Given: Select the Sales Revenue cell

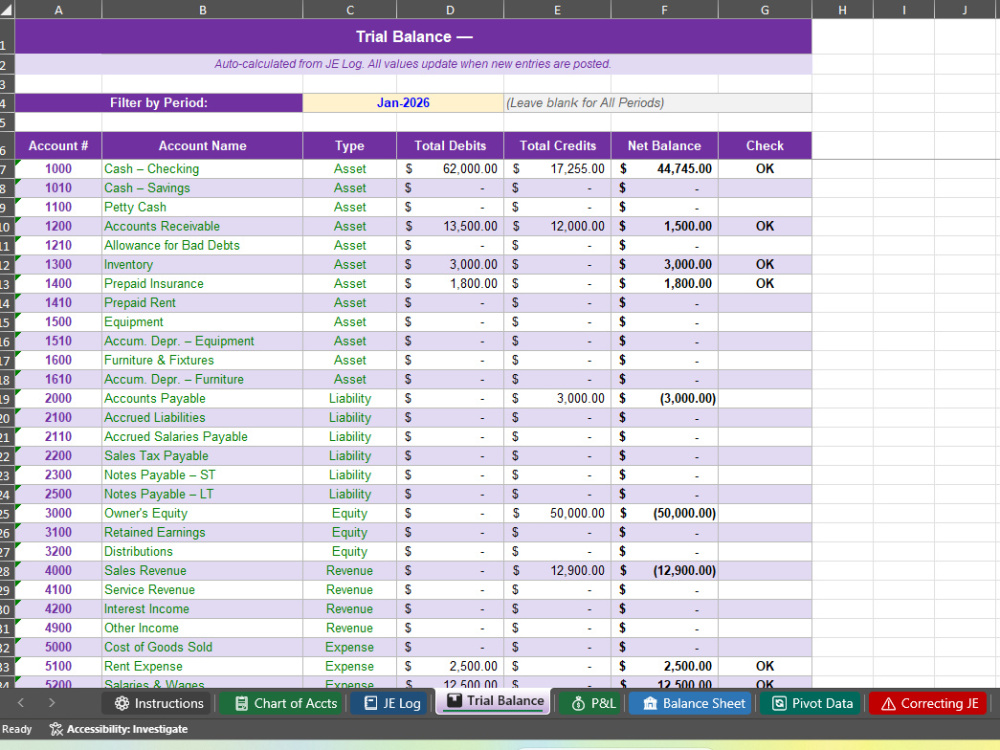Looking at the screenshot, I should coord(202,571).
